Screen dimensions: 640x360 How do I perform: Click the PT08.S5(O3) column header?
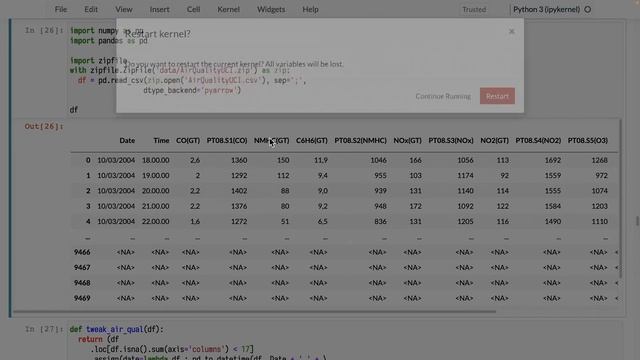(588, 140)
